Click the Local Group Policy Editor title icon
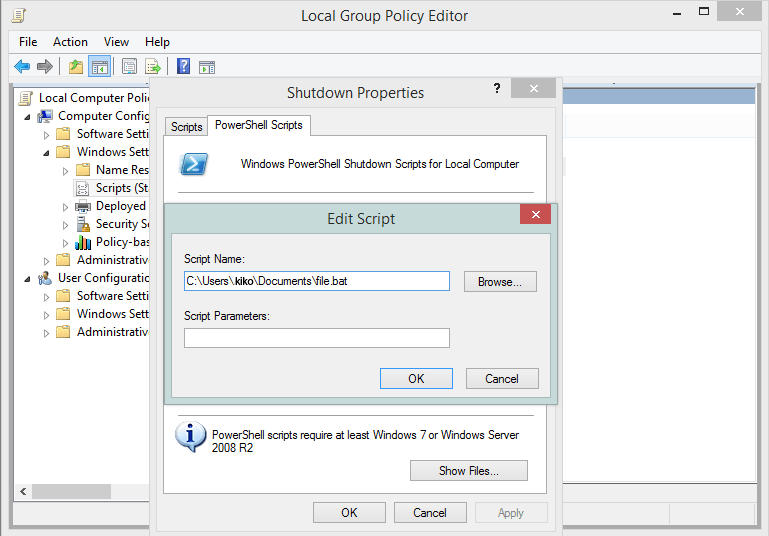This screenshot has width=769, height=536. 19,15
